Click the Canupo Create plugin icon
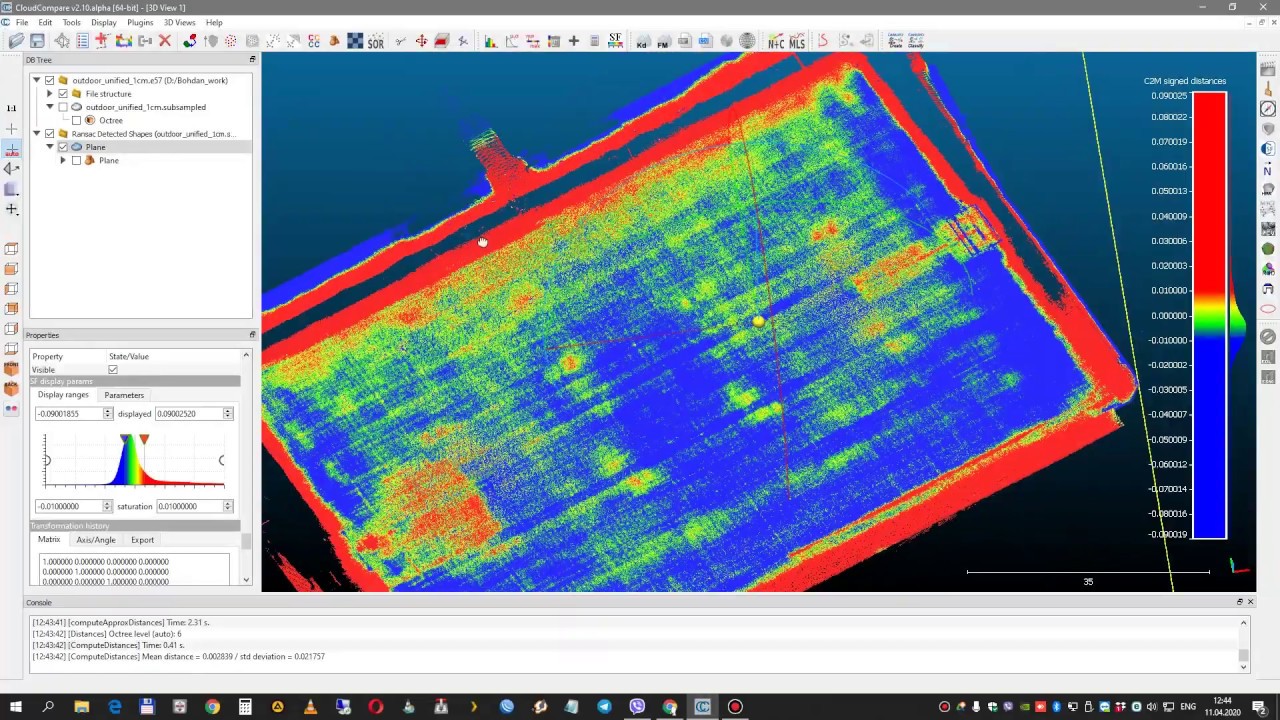Viewport: 1280px width, 720px height. (x=896, y=41)
